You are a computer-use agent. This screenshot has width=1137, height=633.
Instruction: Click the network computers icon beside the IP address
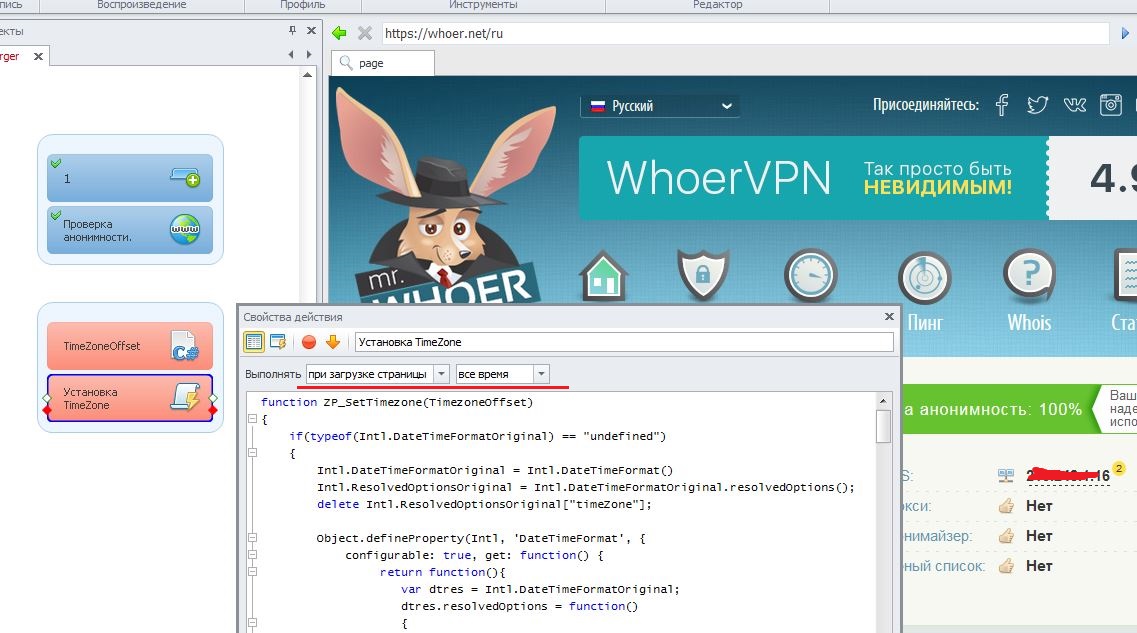pyautogui.click(x=1006, y=476)
